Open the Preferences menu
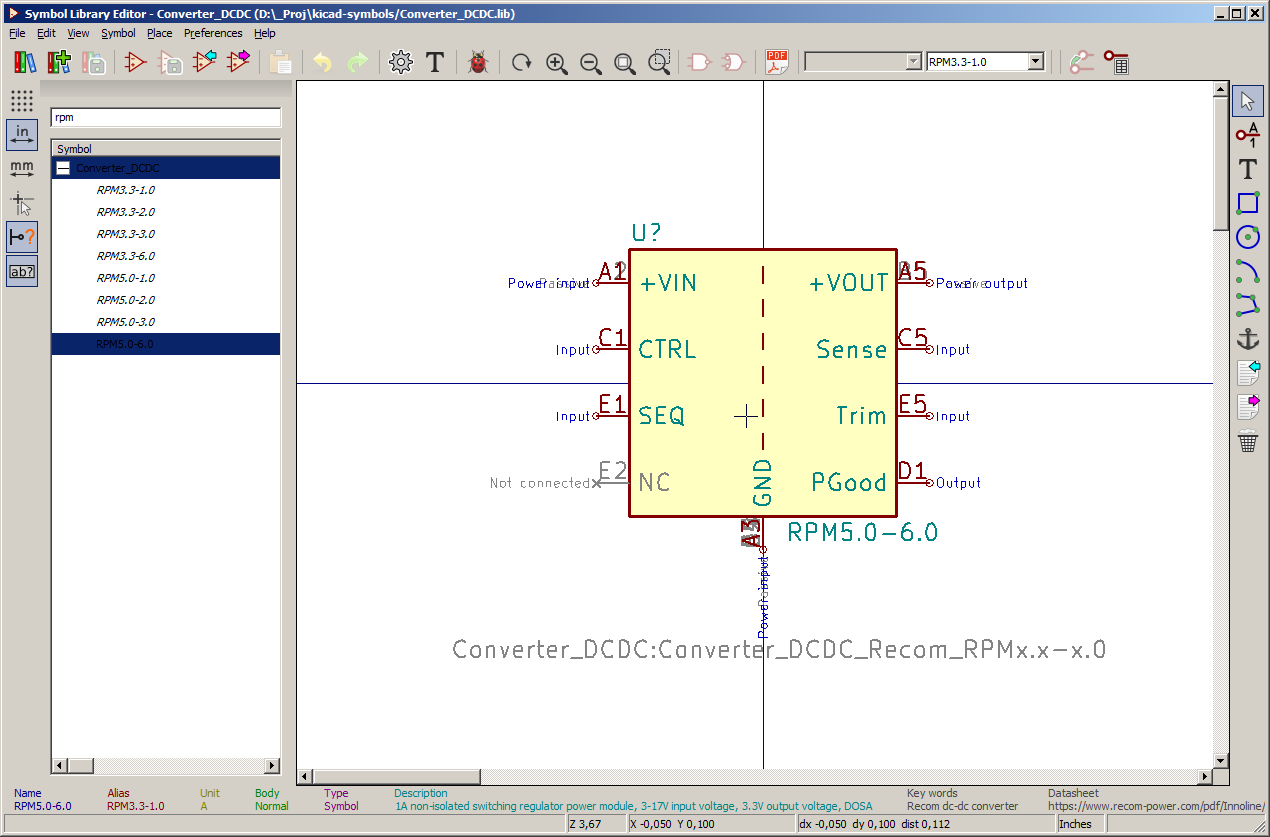The height and width of the screenshot is (837, 1270). point(212,33)
